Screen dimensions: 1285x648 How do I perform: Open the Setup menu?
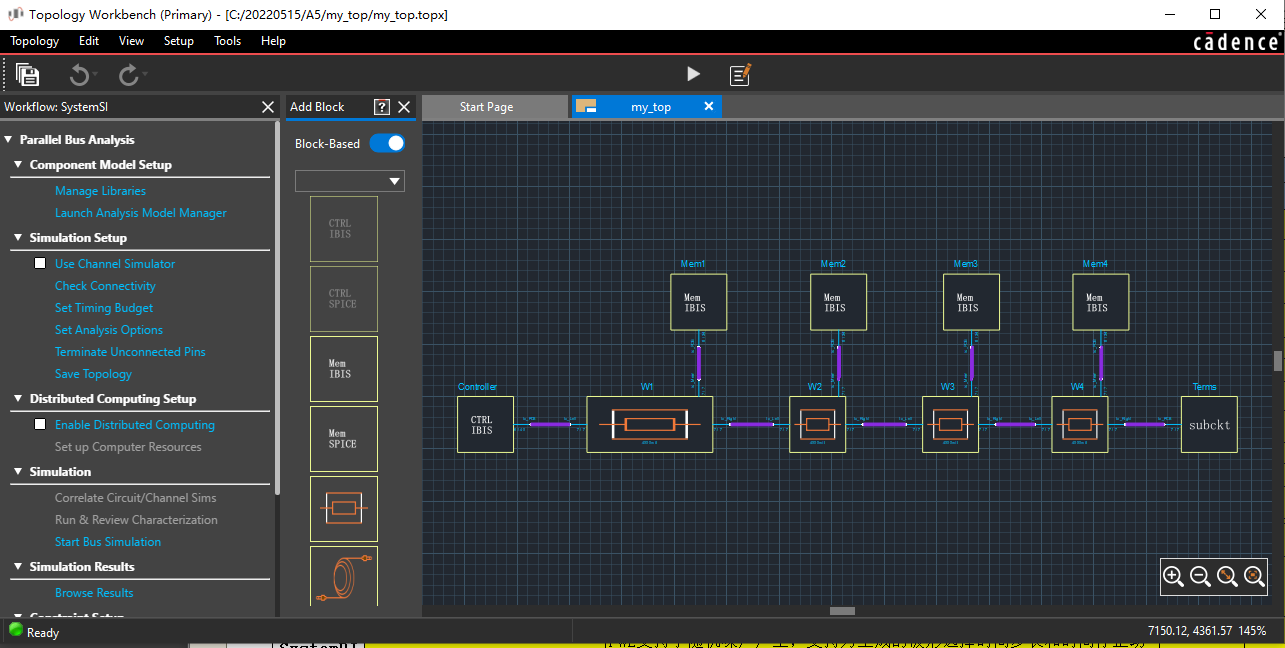click(x=179, y=41)
